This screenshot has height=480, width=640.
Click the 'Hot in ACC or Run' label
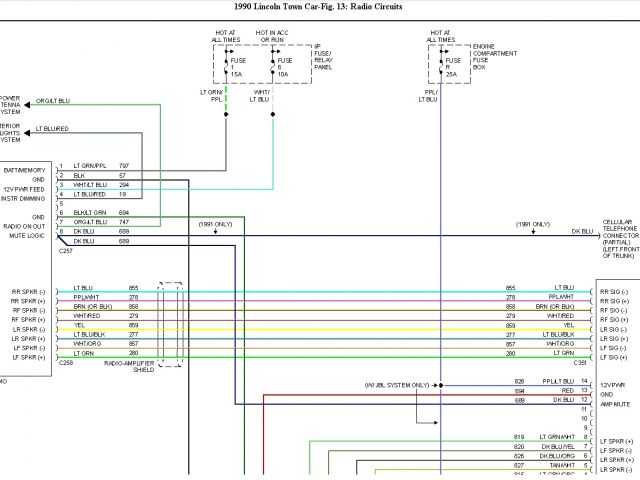click(x=273, y=37)
